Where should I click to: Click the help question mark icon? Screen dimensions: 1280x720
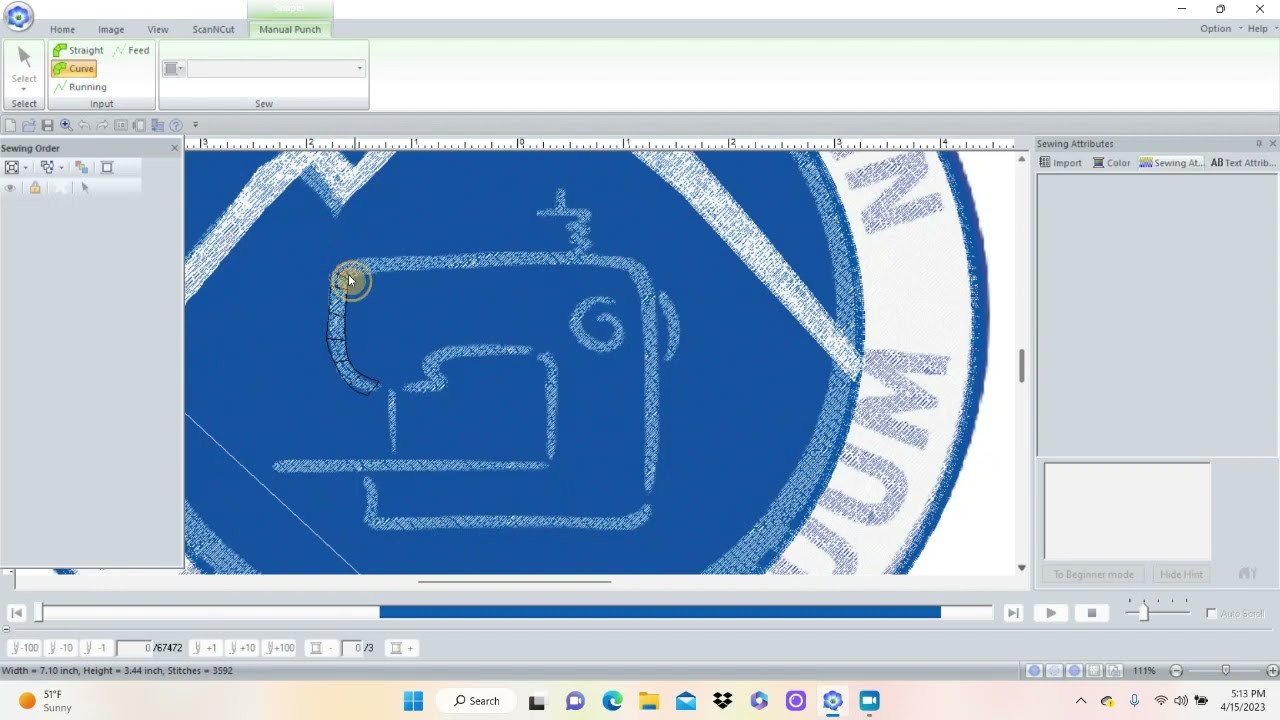click(x=176, y=125)
